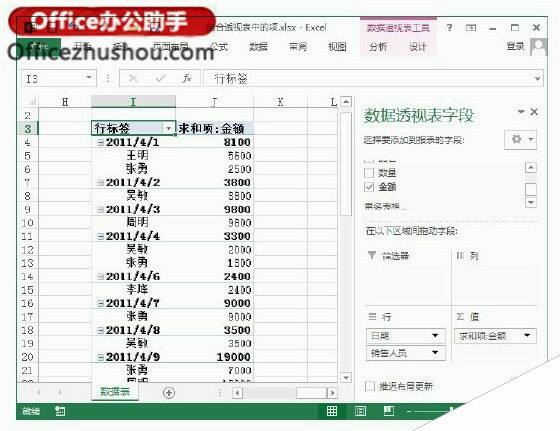Click sheet scroll down arrow

tap(346, 377)
